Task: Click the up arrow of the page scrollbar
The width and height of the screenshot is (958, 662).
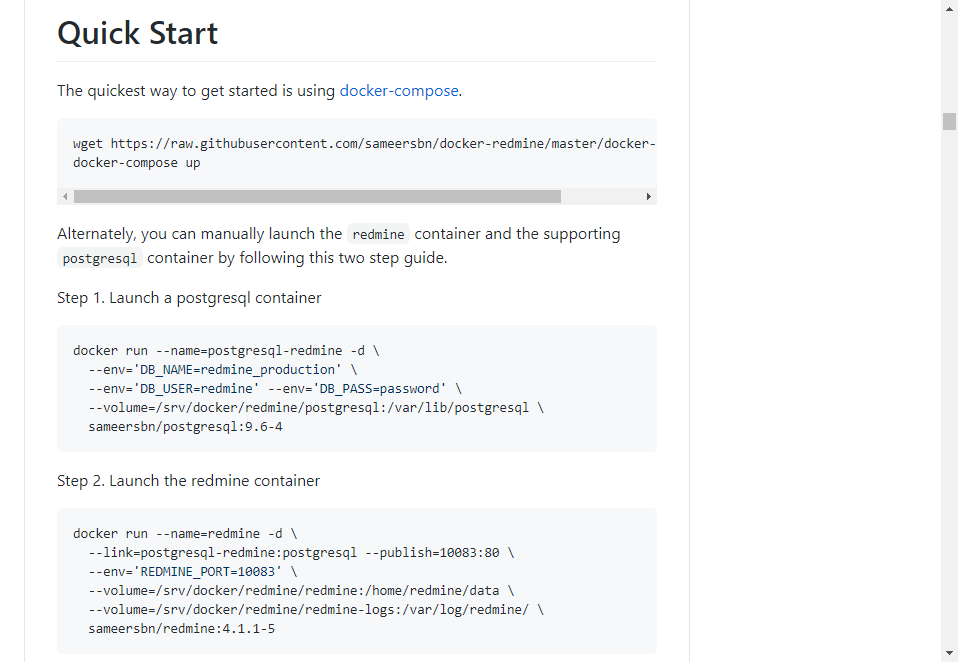Action: pyautogui.click(x=947, y=8)
